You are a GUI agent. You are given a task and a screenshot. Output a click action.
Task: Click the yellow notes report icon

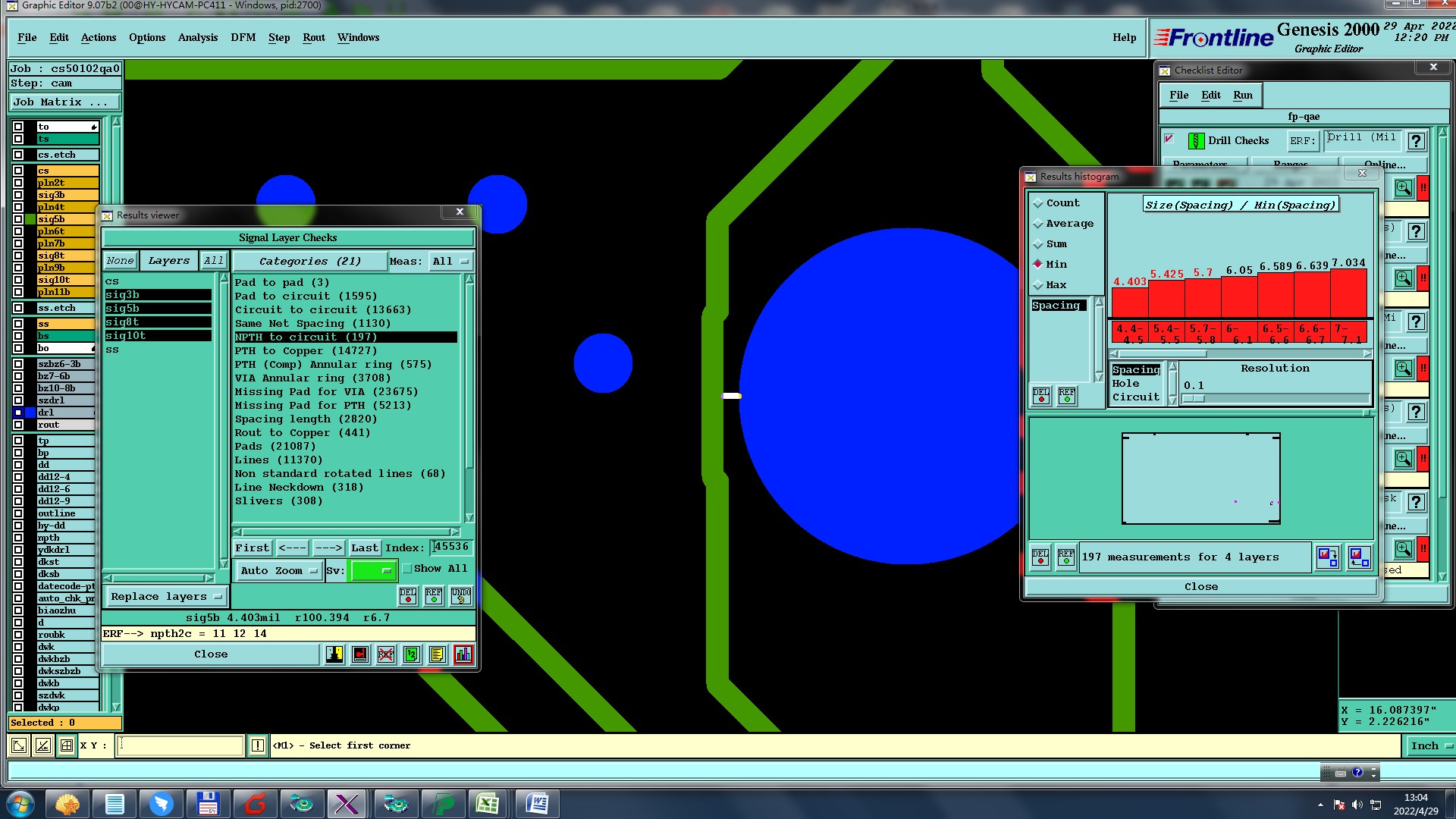pos(437,654)
